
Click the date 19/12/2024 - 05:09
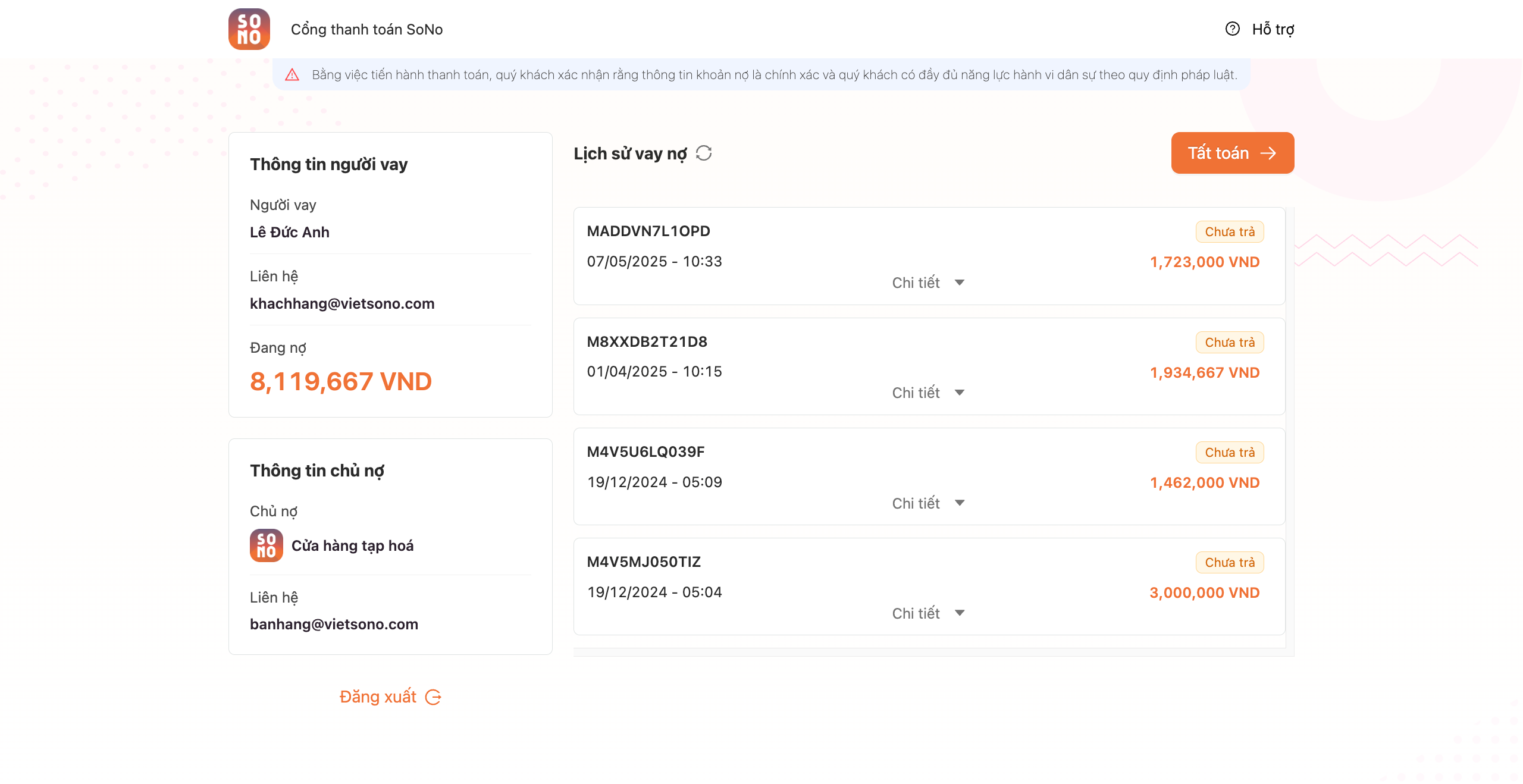pos(654,482)
